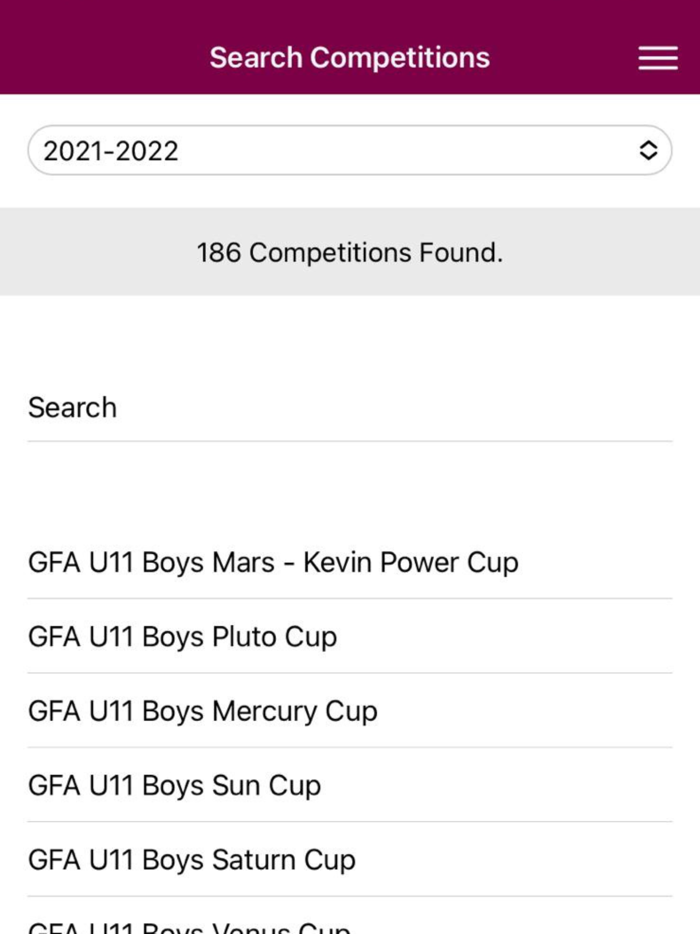The height and width of the screenshot is (934, 700).
Task: Open the hamburger menu icon
Action: 657,58
